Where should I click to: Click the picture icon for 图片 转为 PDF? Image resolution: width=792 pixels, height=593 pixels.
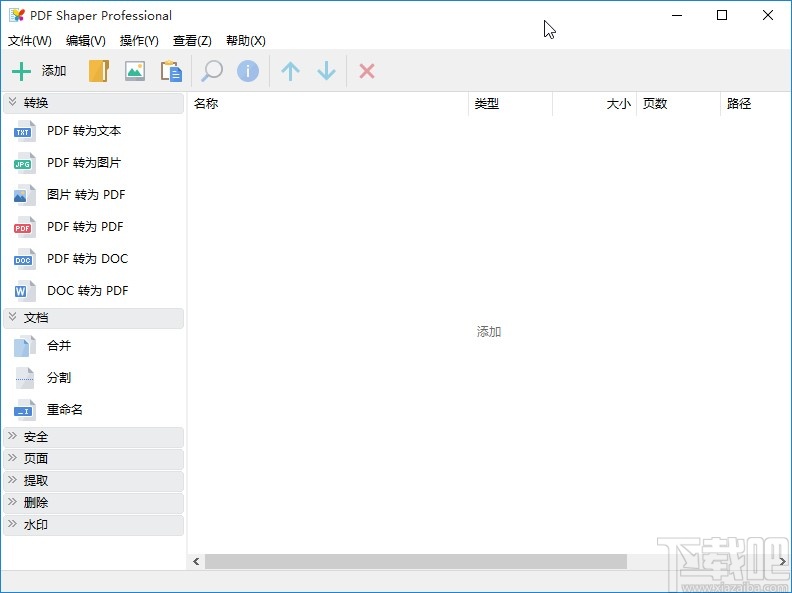(24, 195)
